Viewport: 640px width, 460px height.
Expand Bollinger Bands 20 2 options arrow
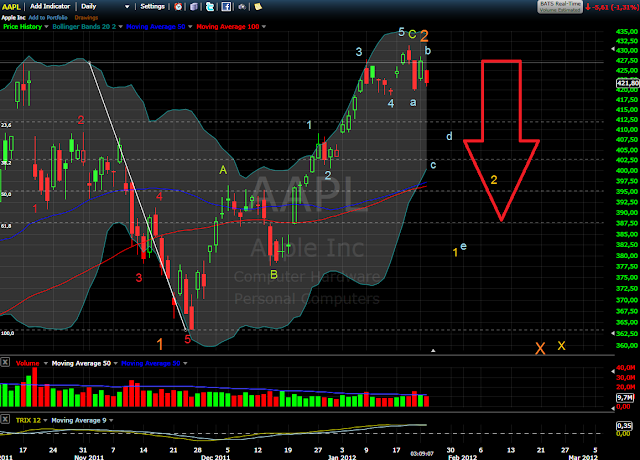(120, 27)
